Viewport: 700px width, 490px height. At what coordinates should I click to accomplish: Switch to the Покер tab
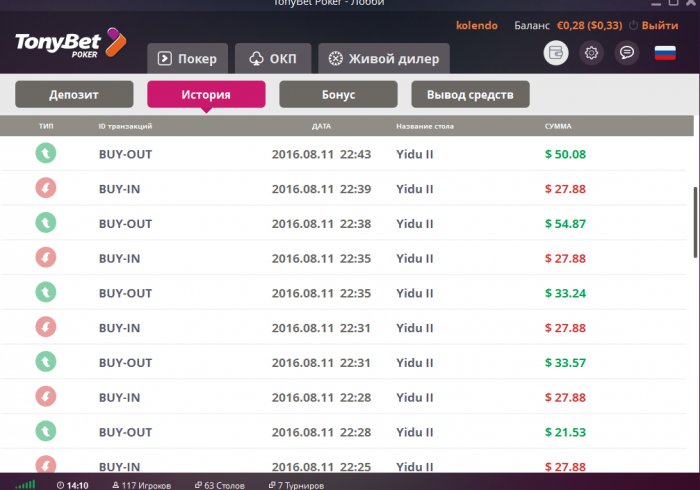point(188,58)
